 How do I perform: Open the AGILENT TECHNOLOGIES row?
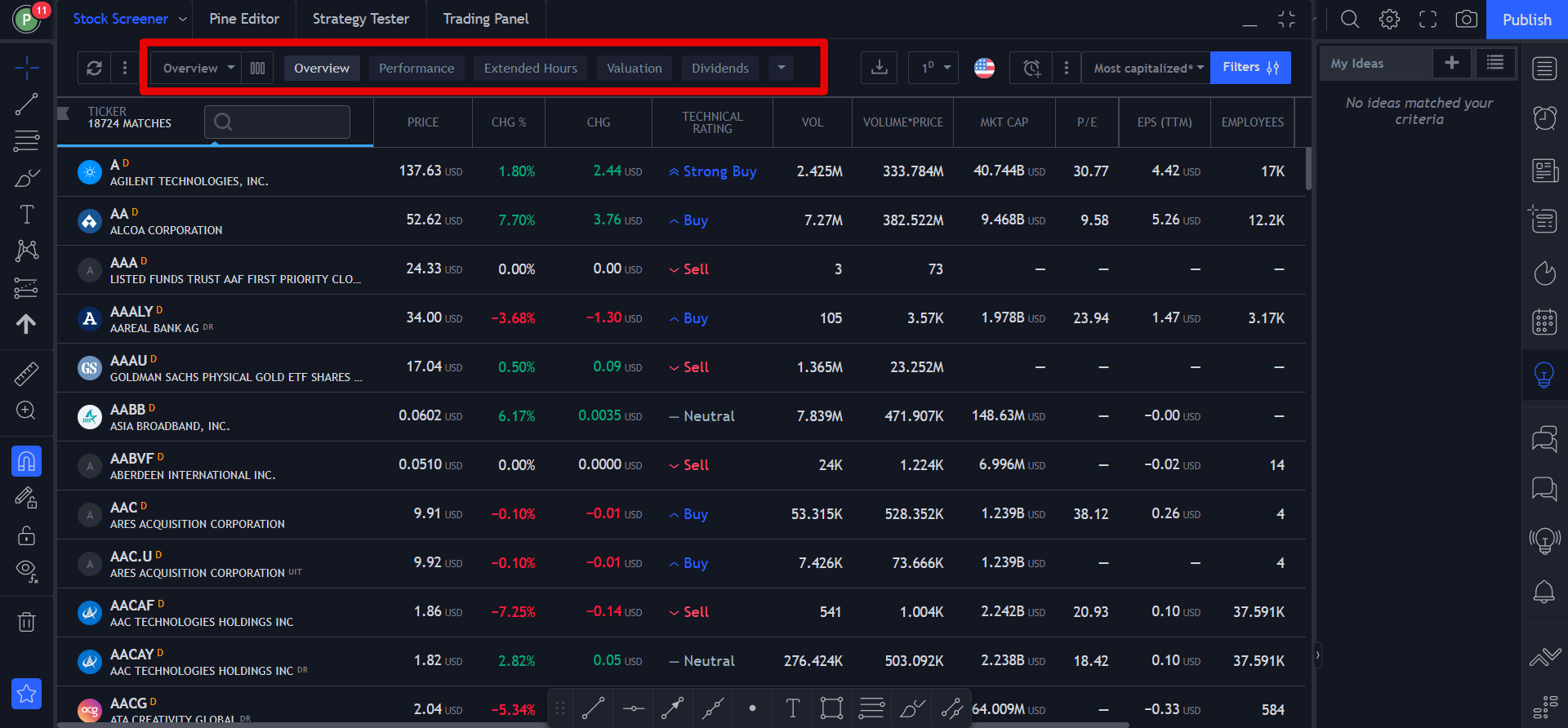(x=681, y=171)
